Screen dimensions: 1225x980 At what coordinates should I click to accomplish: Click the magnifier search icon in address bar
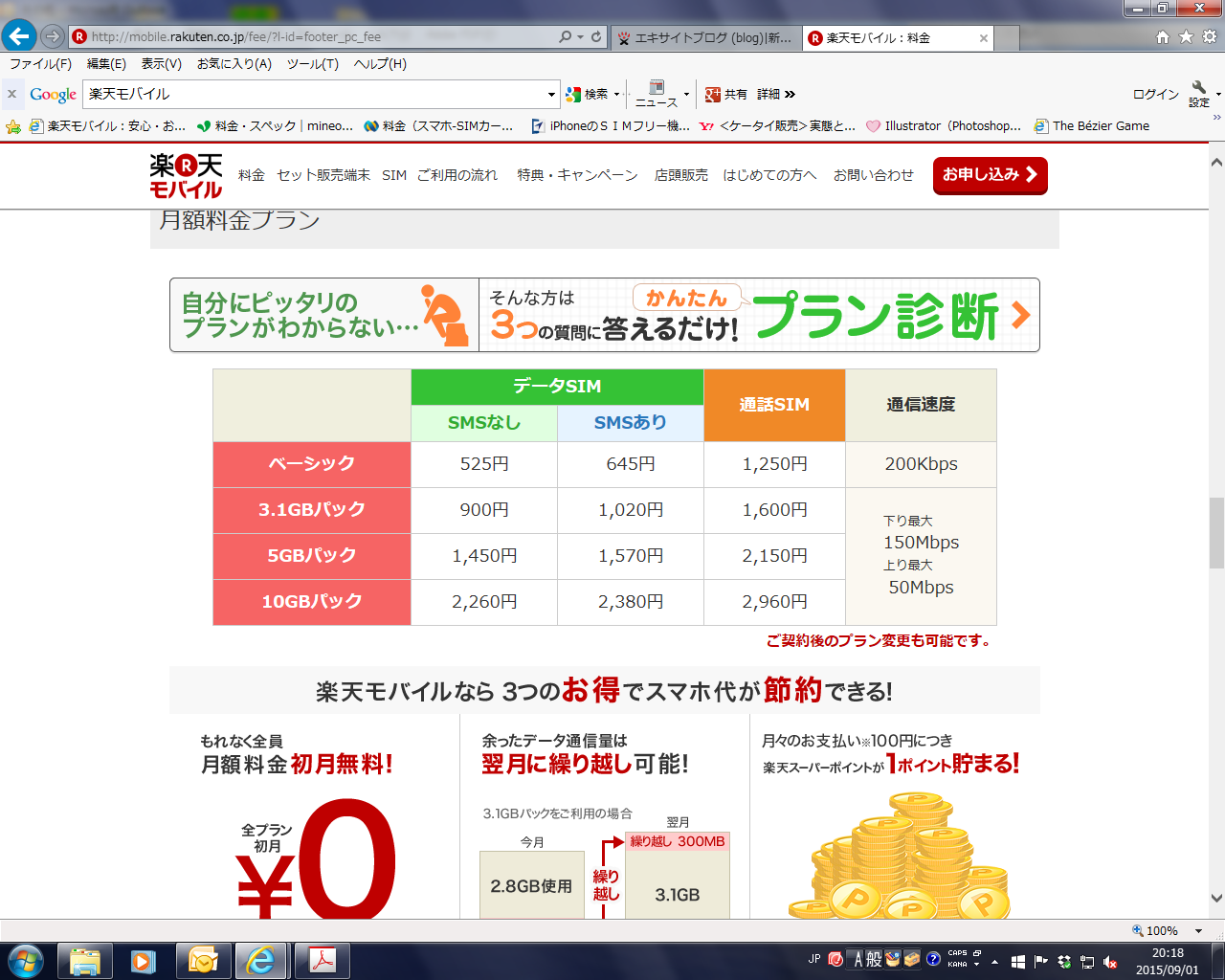point(565,36)
